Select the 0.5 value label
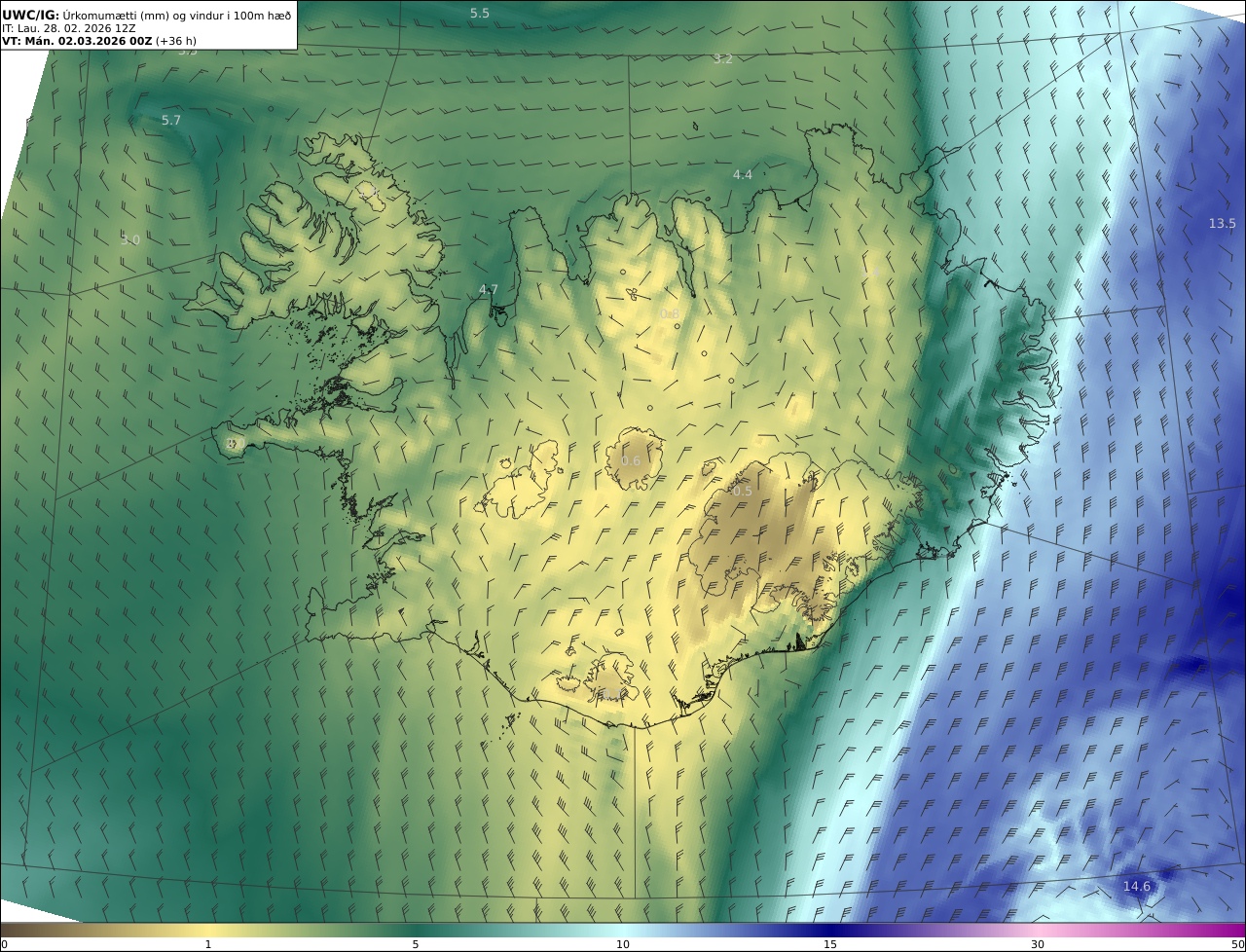 coord(742,492)
